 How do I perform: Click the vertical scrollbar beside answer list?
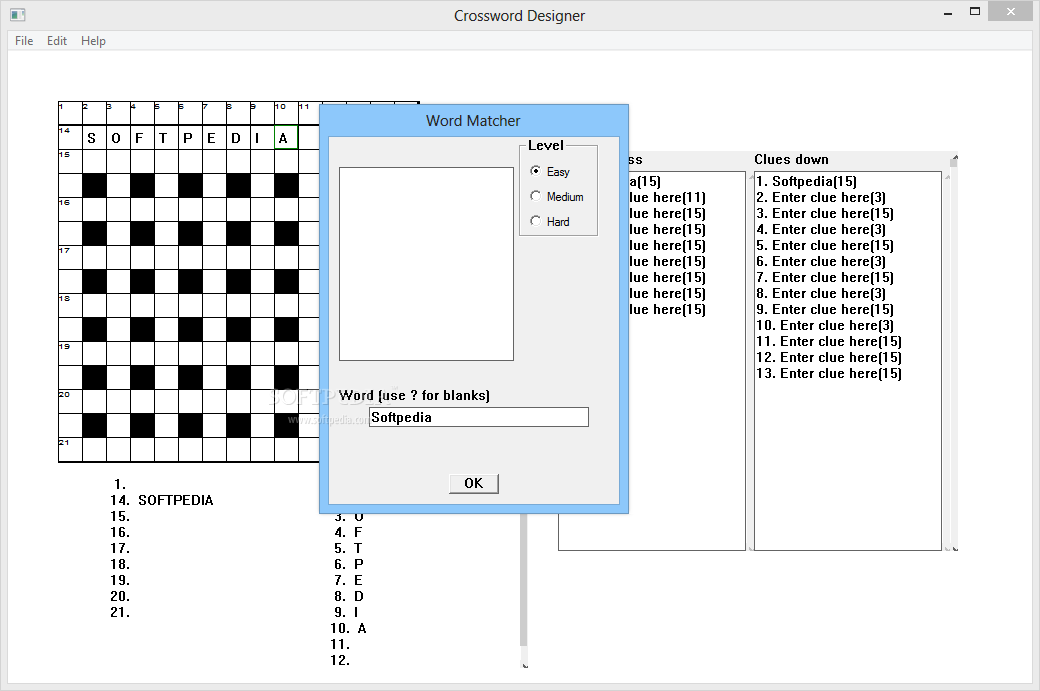[524, 589]
